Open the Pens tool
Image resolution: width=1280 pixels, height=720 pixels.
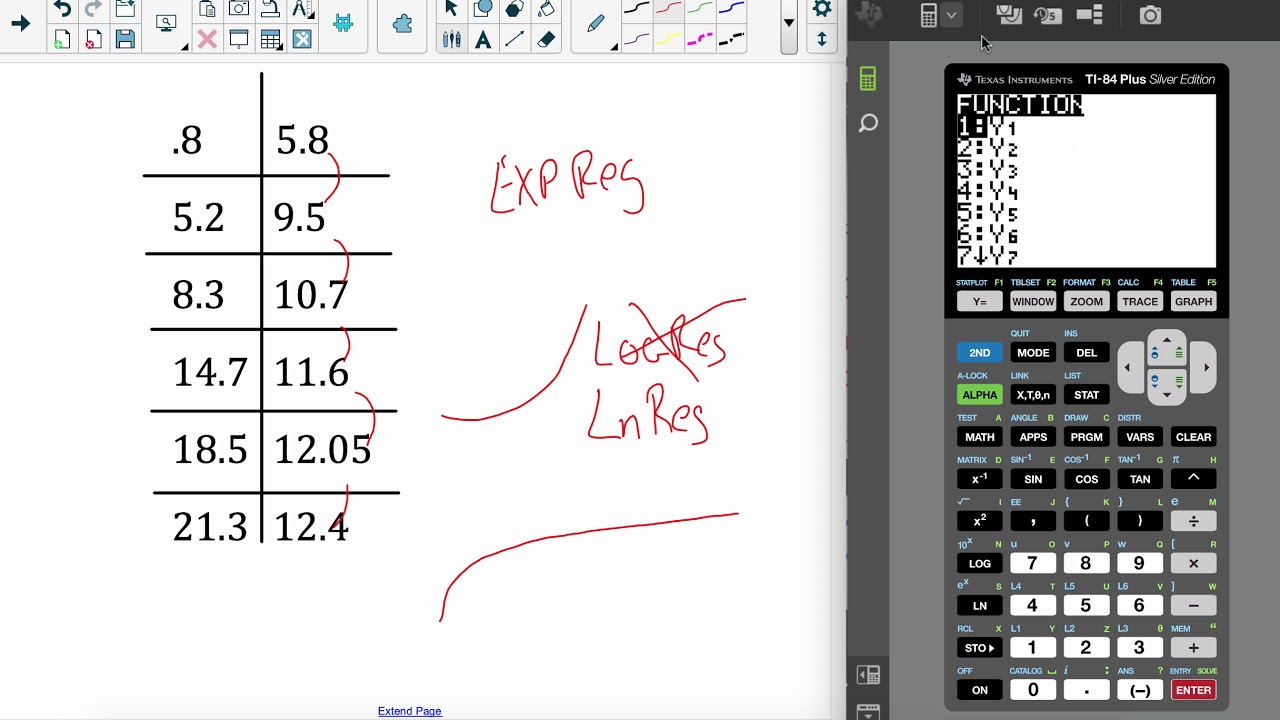click(x=451, y=40)
